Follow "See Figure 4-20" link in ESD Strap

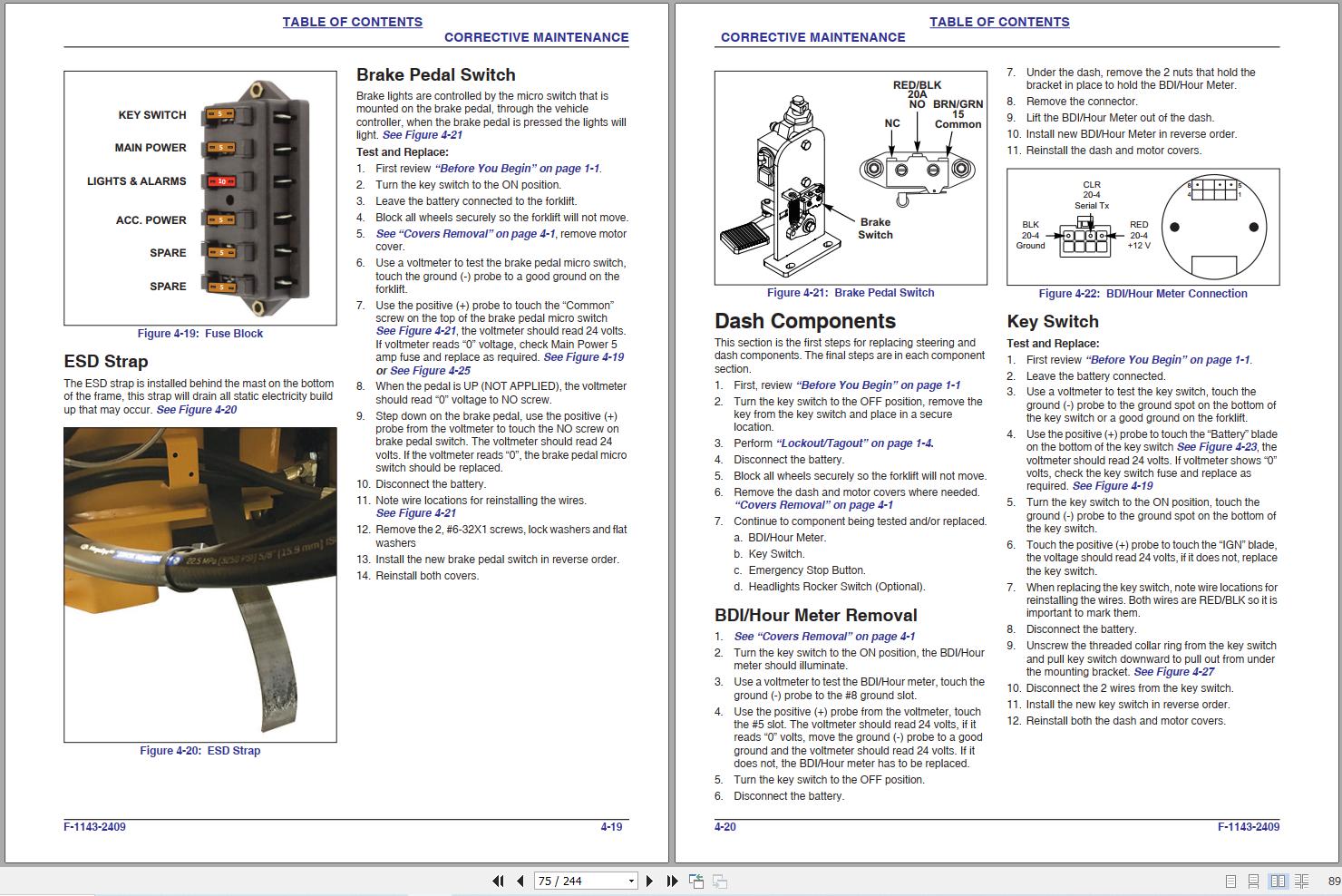click(x=197, y=410)
